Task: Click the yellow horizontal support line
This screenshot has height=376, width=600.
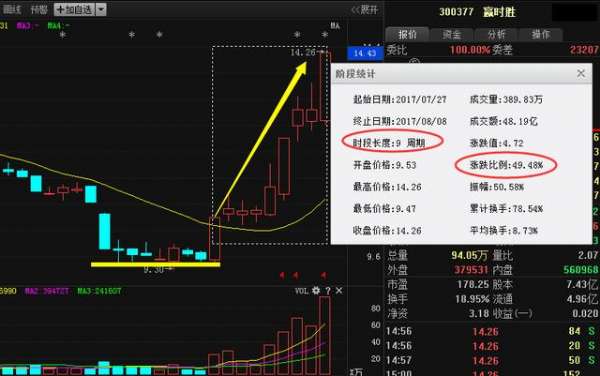Action: (155, 264)
